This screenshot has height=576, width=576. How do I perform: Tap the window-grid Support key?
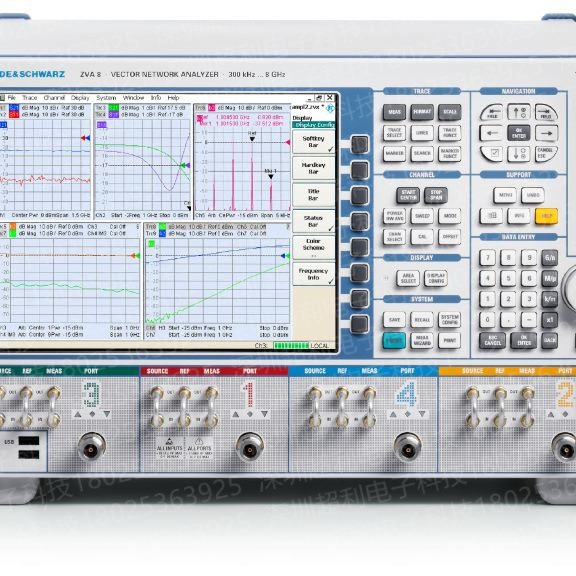[491, 216]
